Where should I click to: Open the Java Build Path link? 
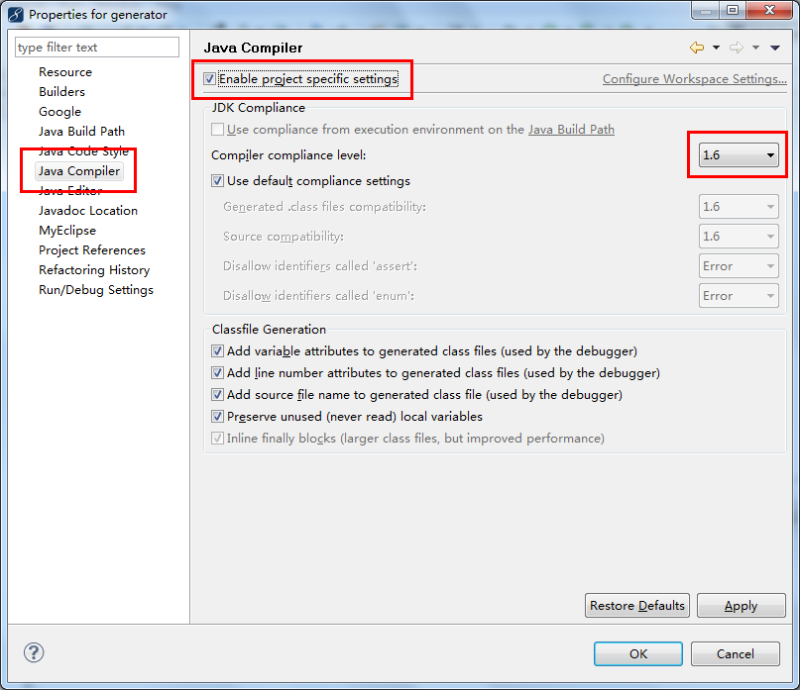tap(571, 129)
